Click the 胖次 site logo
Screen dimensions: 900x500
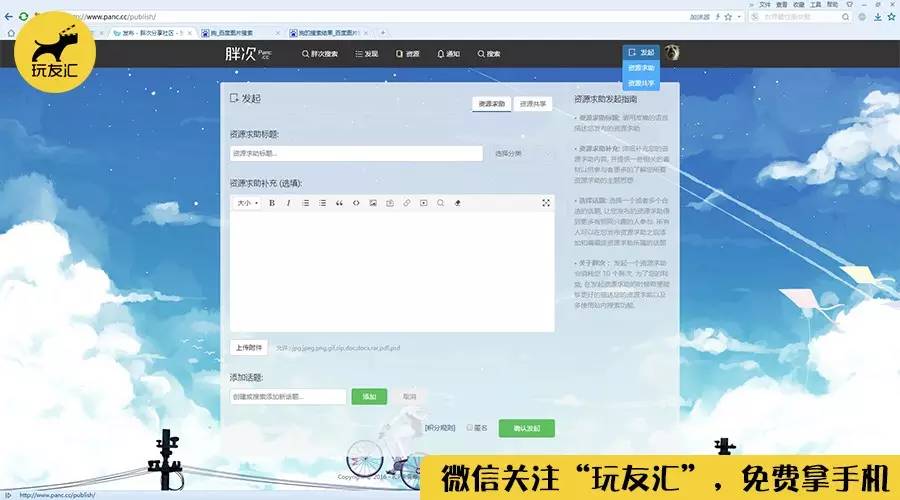(x=248, y=54)
